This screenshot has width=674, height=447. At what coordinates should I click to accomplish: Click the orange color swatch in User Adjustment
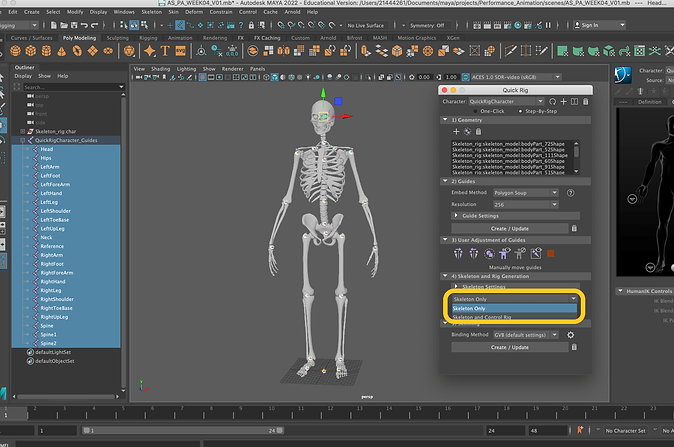click(x=551, y=254)
